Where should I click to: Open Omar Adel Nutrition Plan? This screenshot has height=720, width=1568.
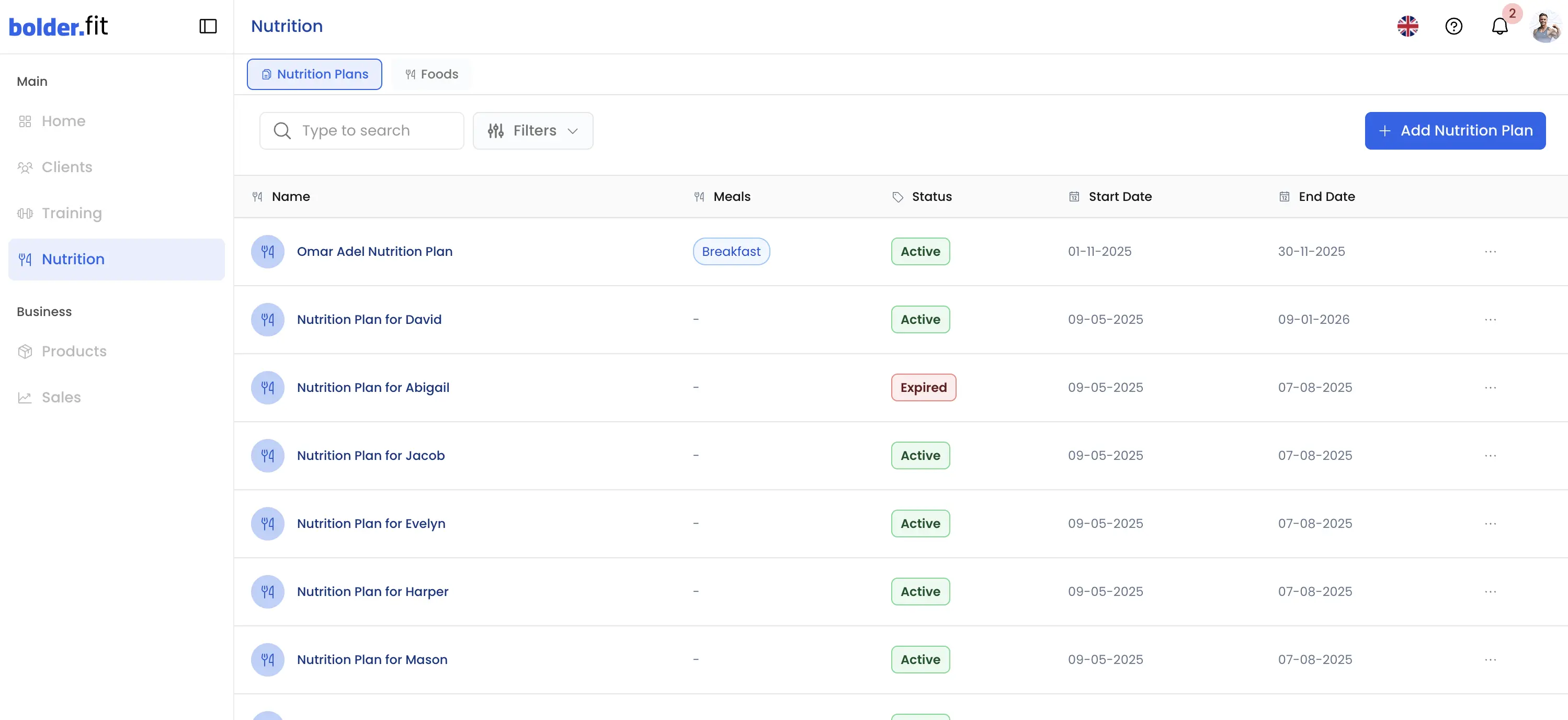coord(374,252)
